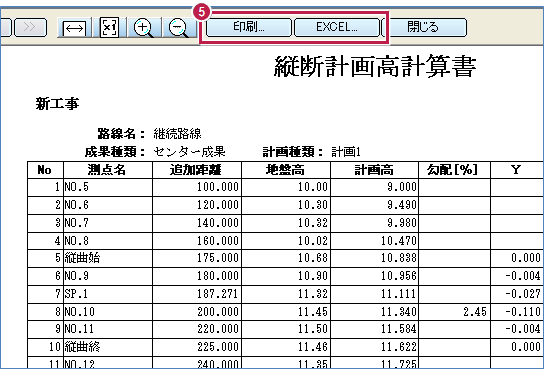Zoom in with the plus magnifier

click(x=144, y=27)
